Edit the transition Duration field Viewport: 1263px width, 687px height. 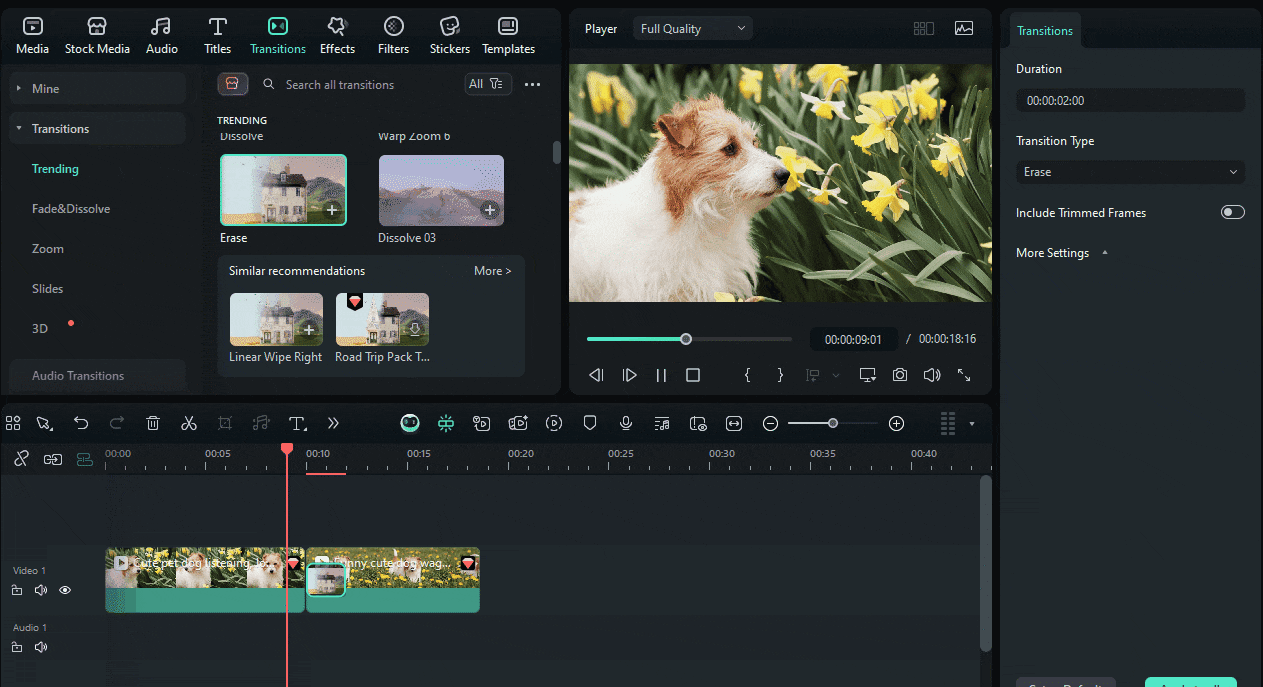click(x=1130, y=100)
